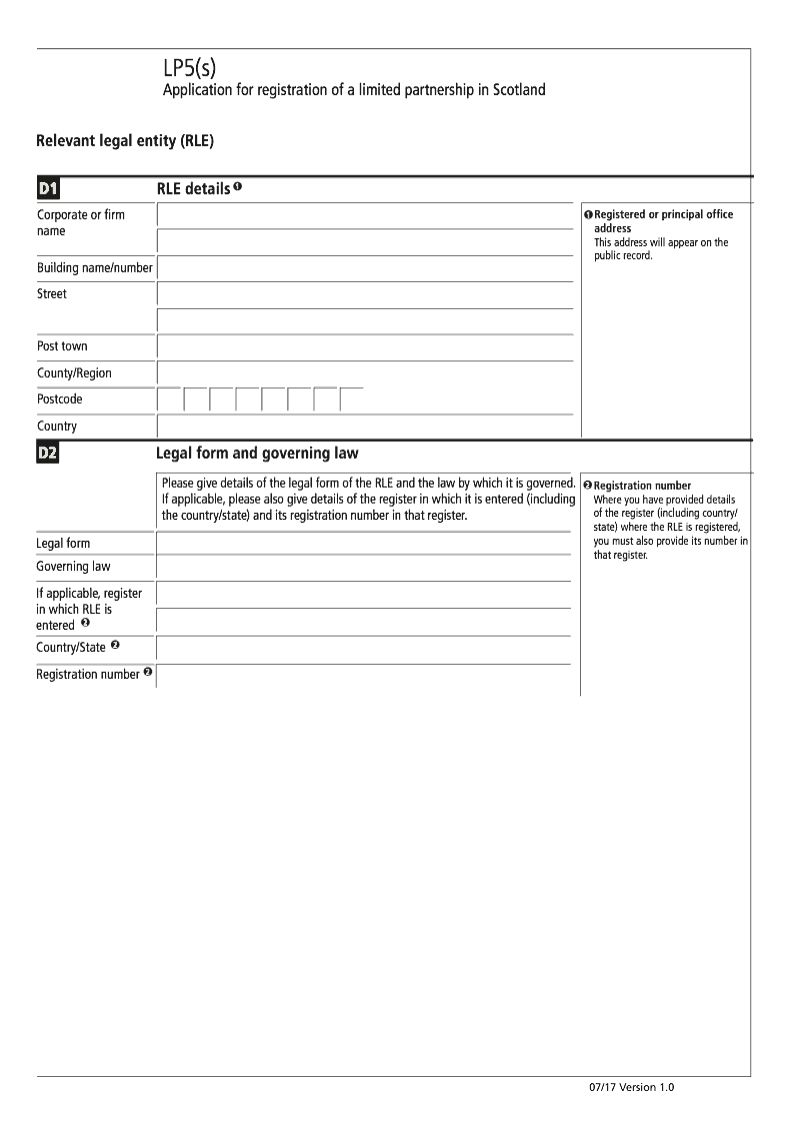Select the Post town field

[365, 347]
